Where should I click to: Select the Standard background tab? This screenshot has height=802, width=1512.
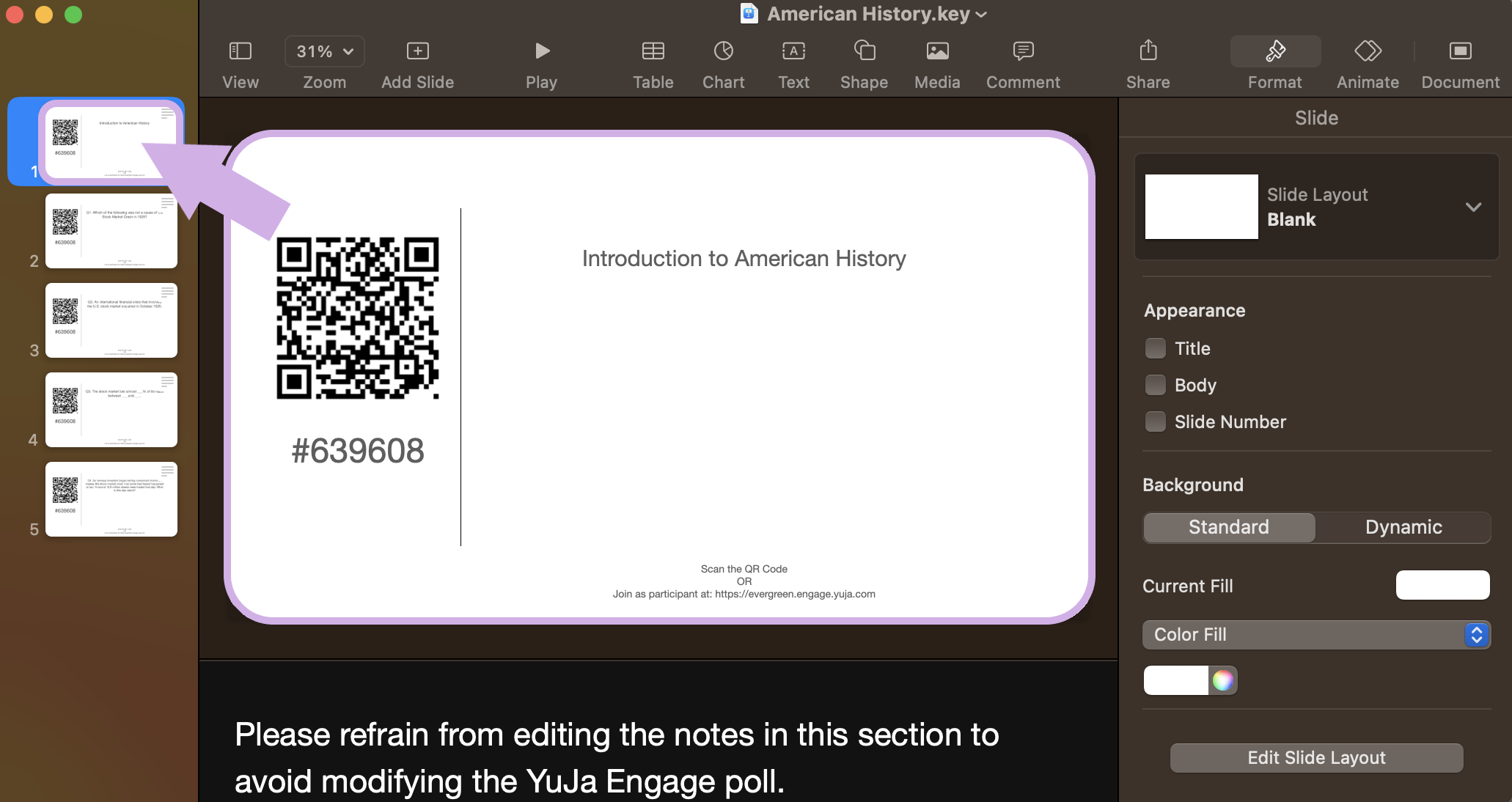tap(1229, 527)
